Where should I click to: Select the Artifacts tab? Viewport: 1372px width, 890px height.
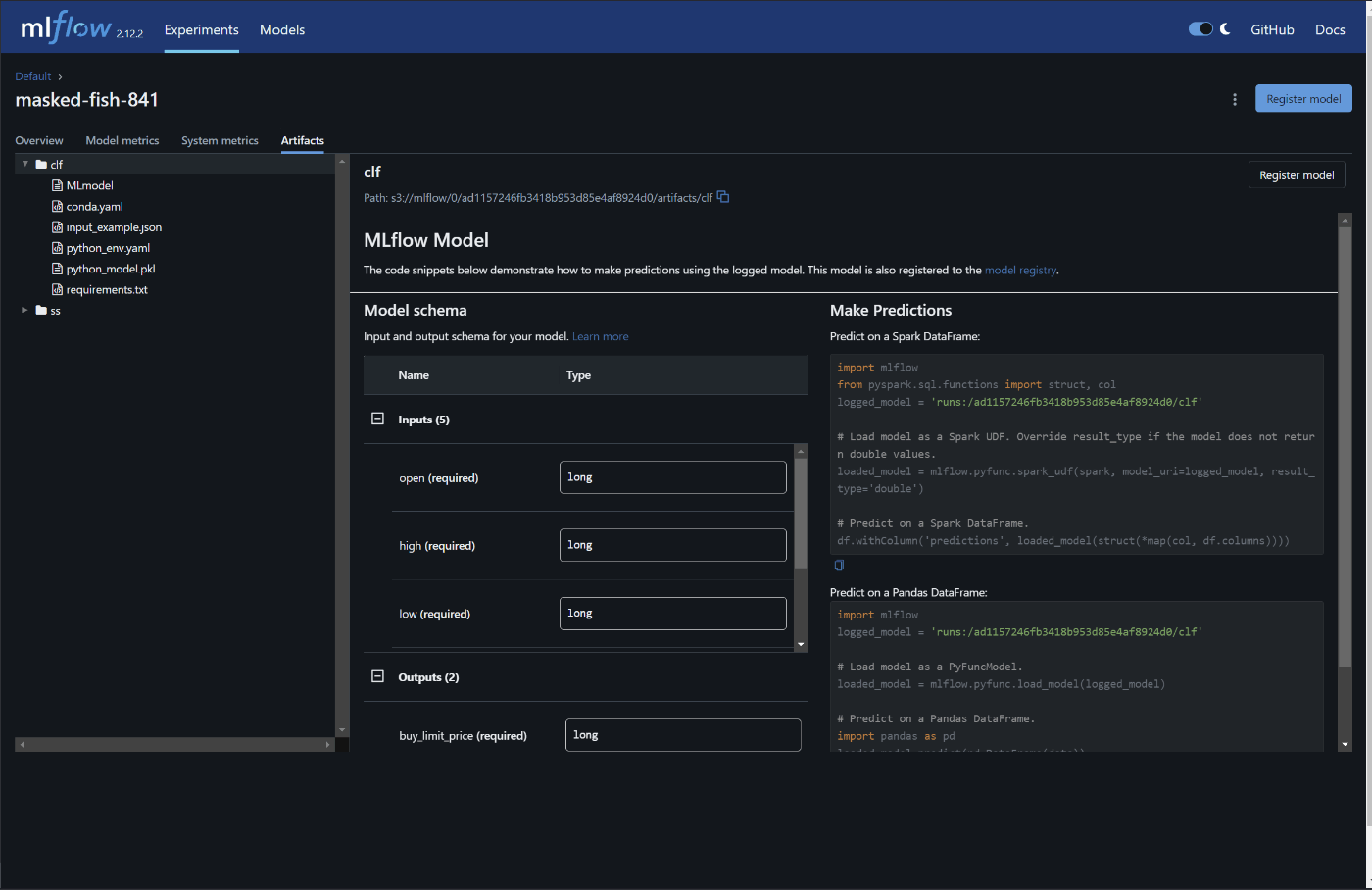point(303,140)
